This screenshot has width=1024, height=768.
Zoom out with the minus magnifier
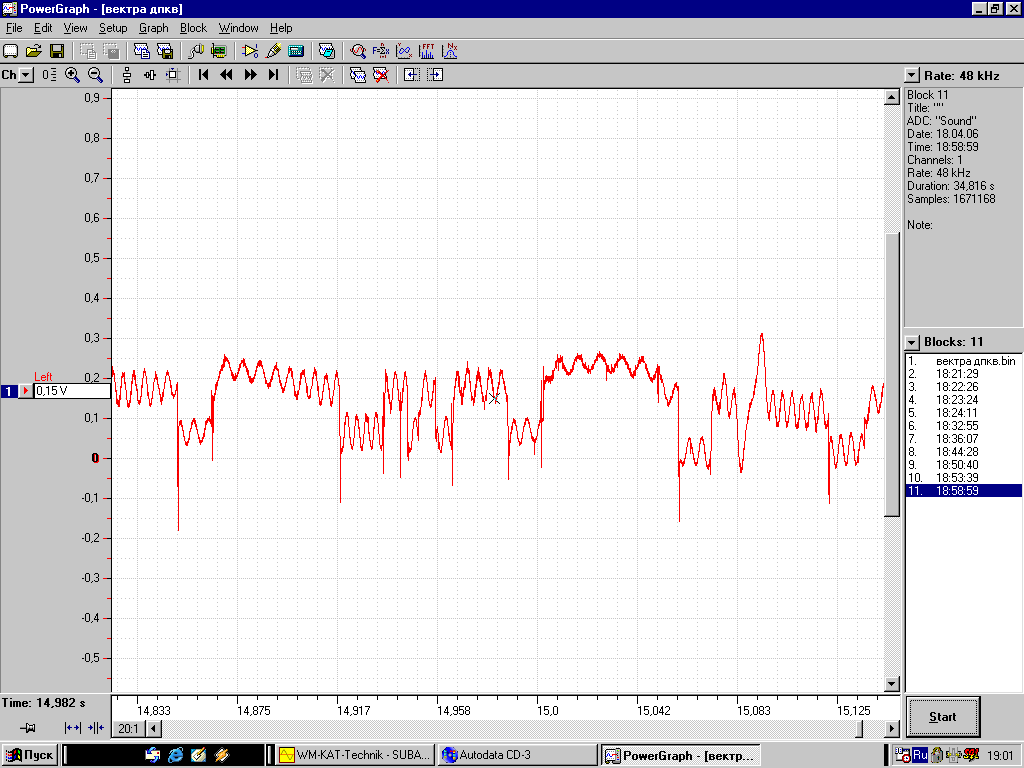(x=95, y=75)
